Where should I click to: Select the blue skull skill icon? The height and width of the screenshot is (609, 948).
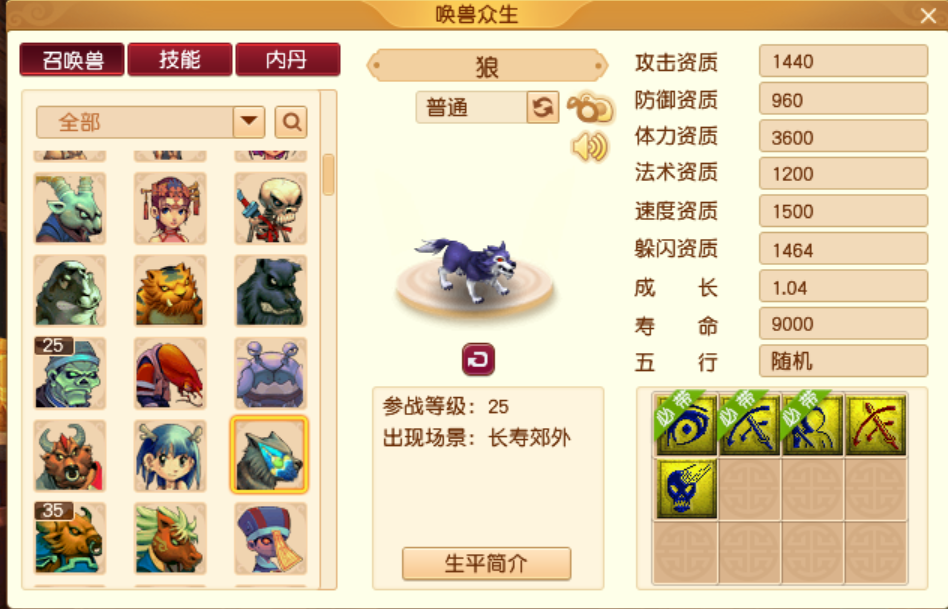pyautogui.click(x=686, y=488)
